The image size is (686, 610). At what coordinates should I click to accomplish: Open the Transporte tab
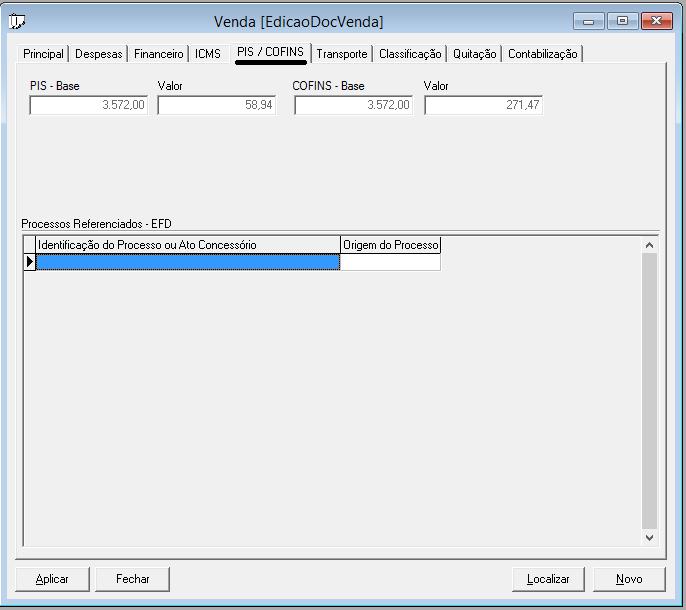(x=342, y=54)
